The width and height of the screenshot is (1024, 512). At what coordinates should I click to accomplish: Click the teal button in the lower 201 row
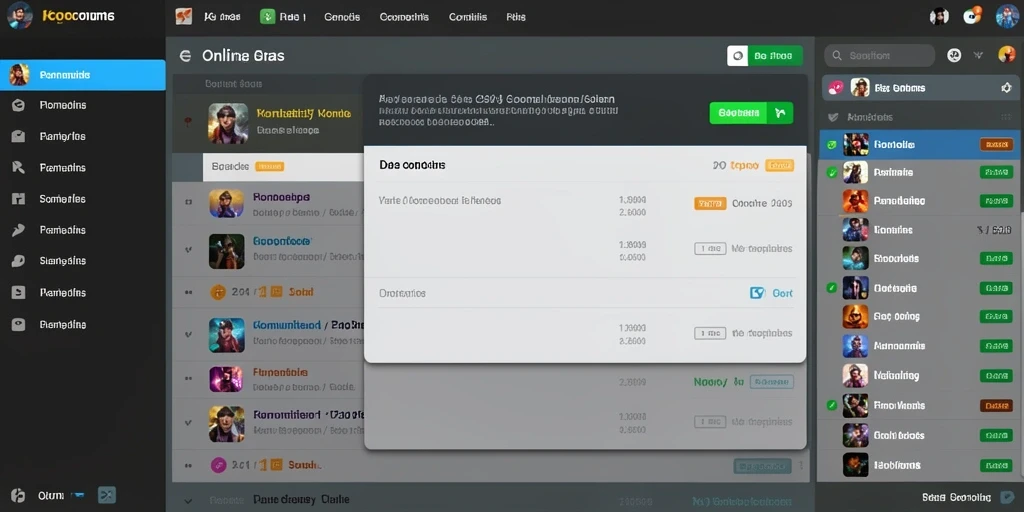(762, 466)
